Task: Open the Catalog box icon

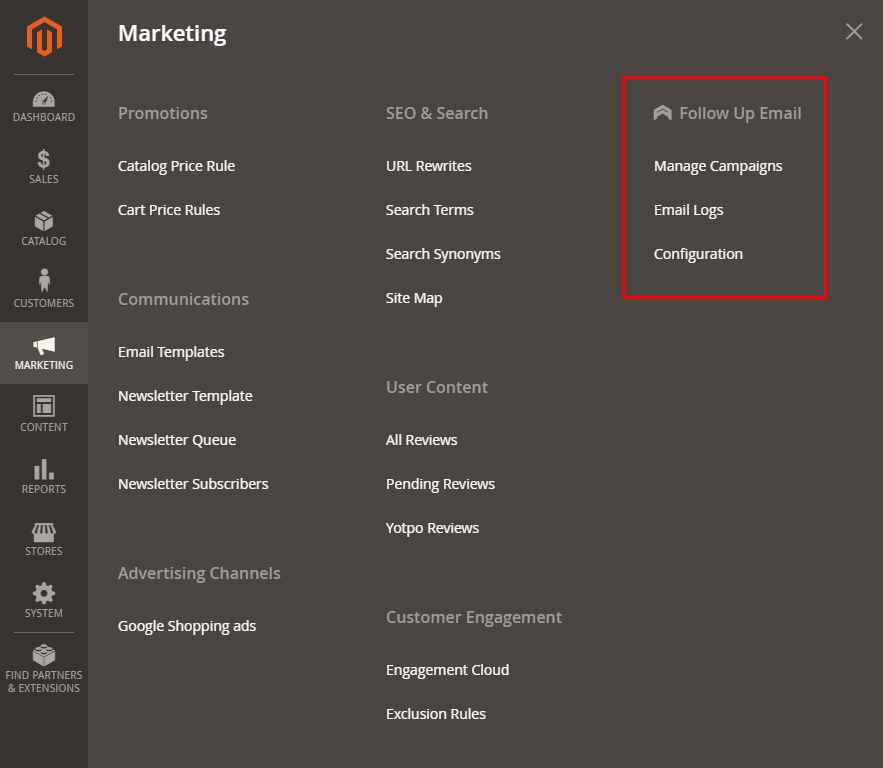Action: pyautogui.click(x=44, y=222)
